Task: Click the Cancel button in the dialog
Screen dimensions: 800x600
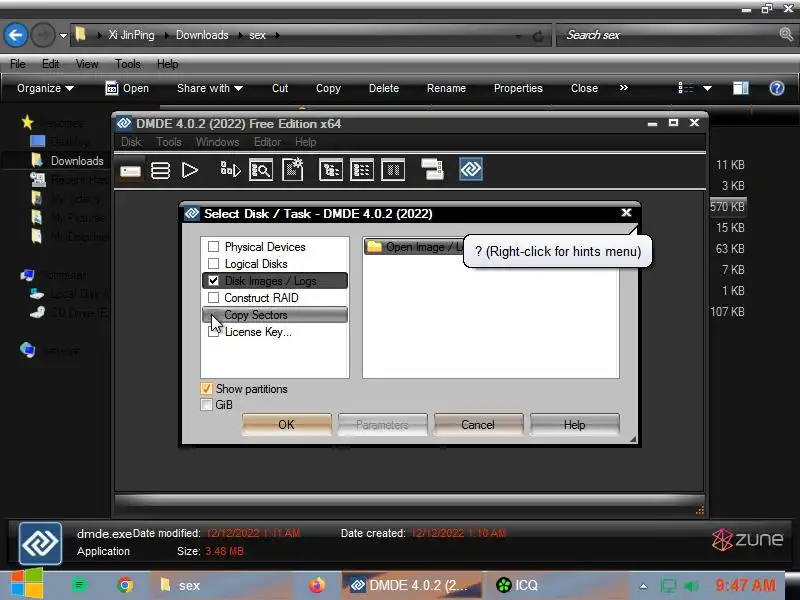Action: (x=478, y=425)
